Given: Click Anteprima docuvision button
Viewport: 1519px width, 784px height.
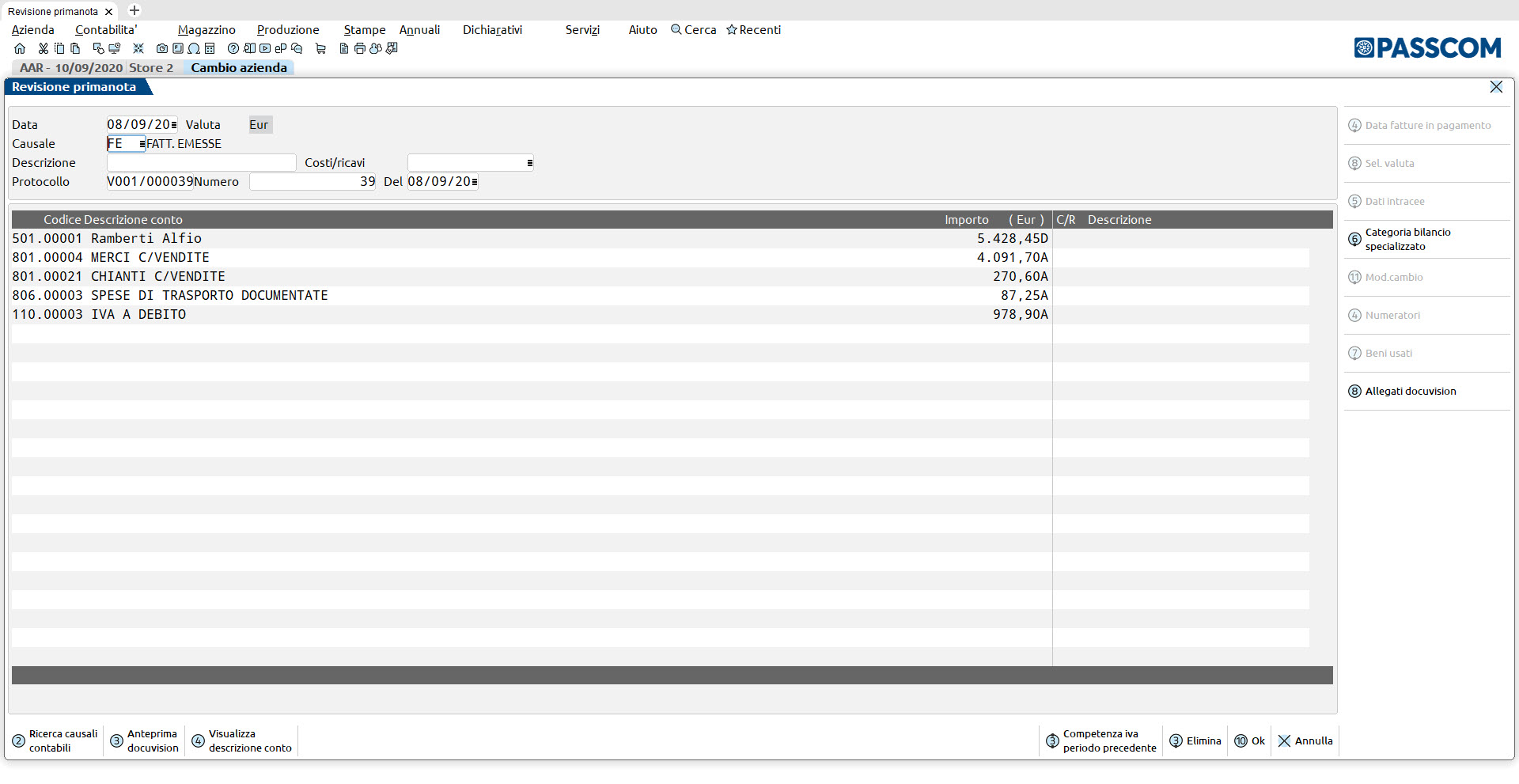Looking at the screenshot, I should point(145,741).
